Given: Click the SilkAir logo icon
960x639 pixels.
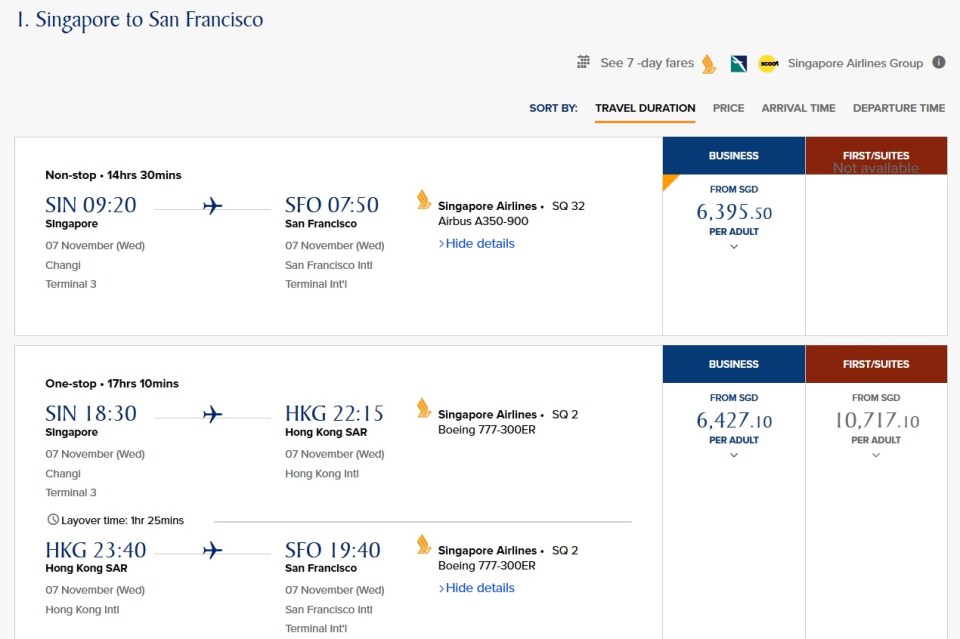Looking at the screenshot, I should click(739, 64).
